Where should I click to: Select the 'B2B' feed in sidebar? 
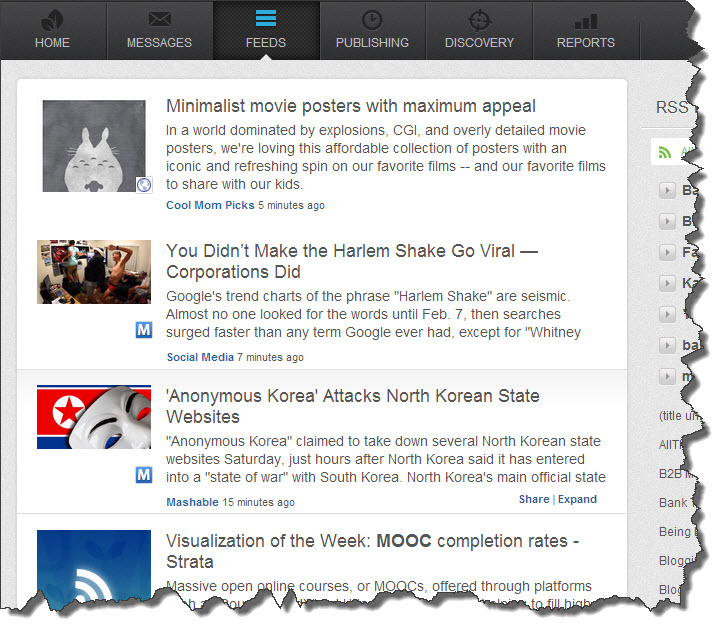(x=676, y=474)
